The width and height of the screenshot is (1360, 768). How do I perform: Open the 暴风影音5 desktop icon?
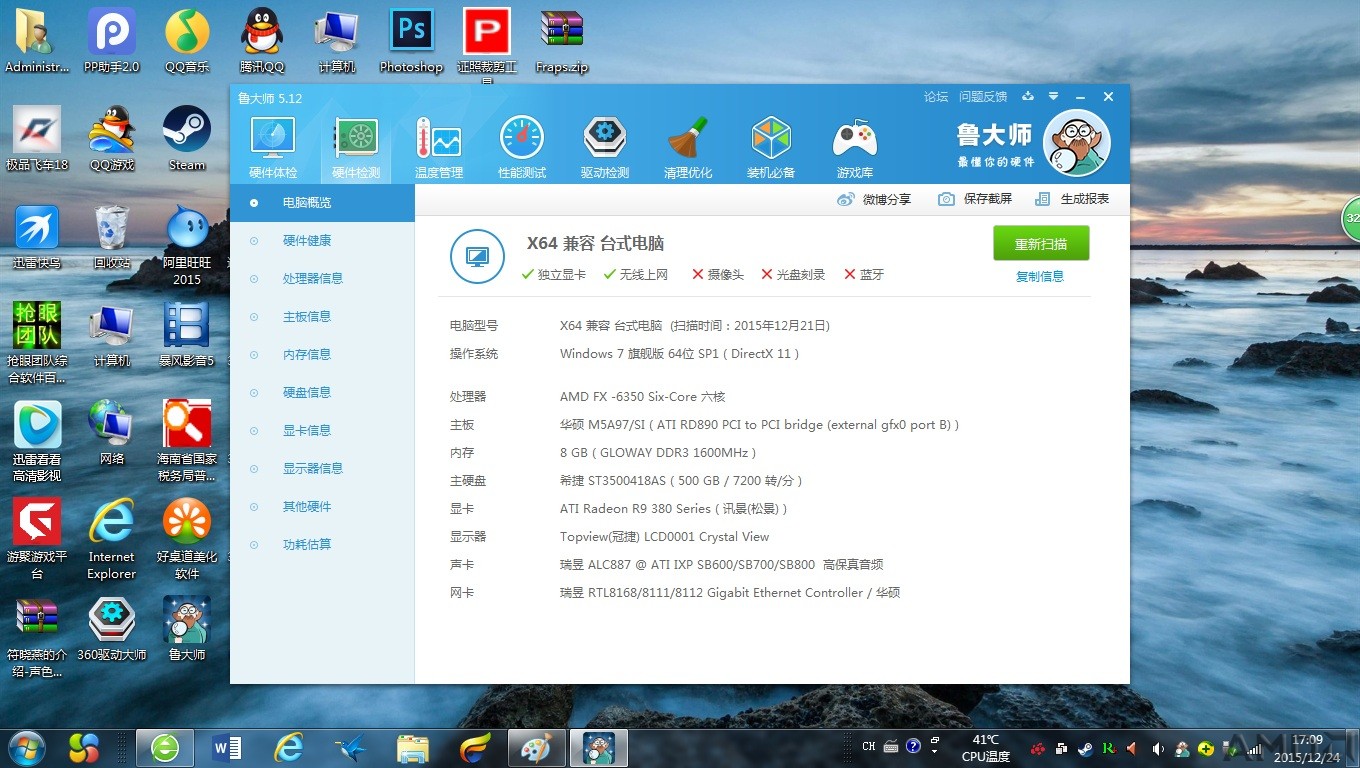tap(187, 335)
